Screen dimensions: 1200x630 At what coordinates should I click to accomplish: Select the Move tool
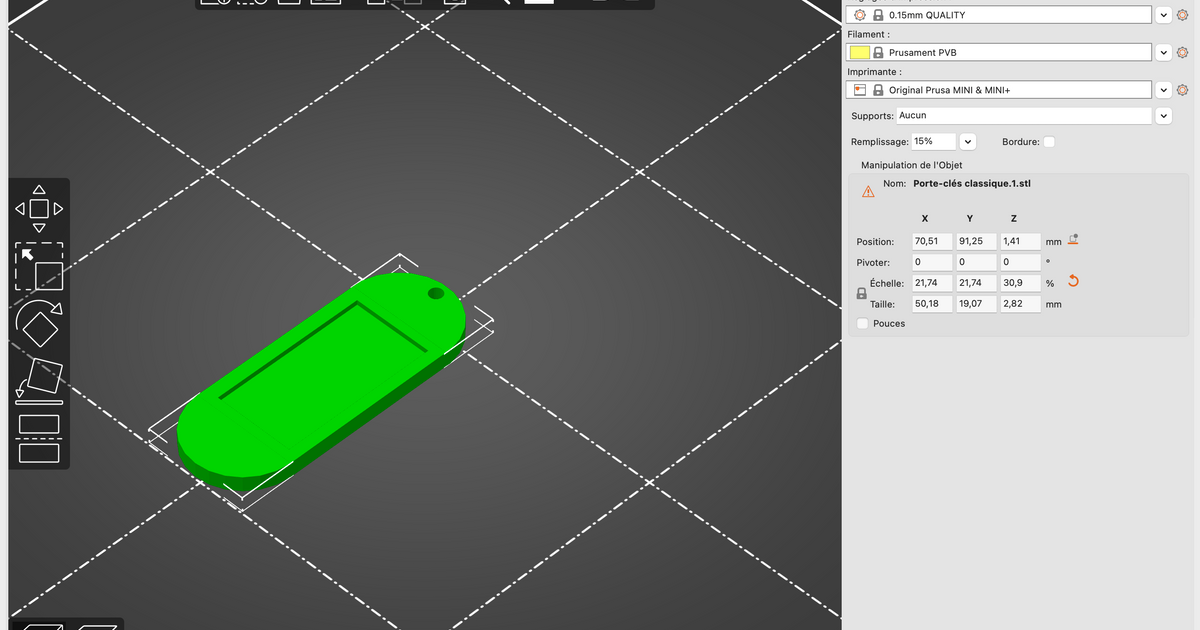(40, 208)
